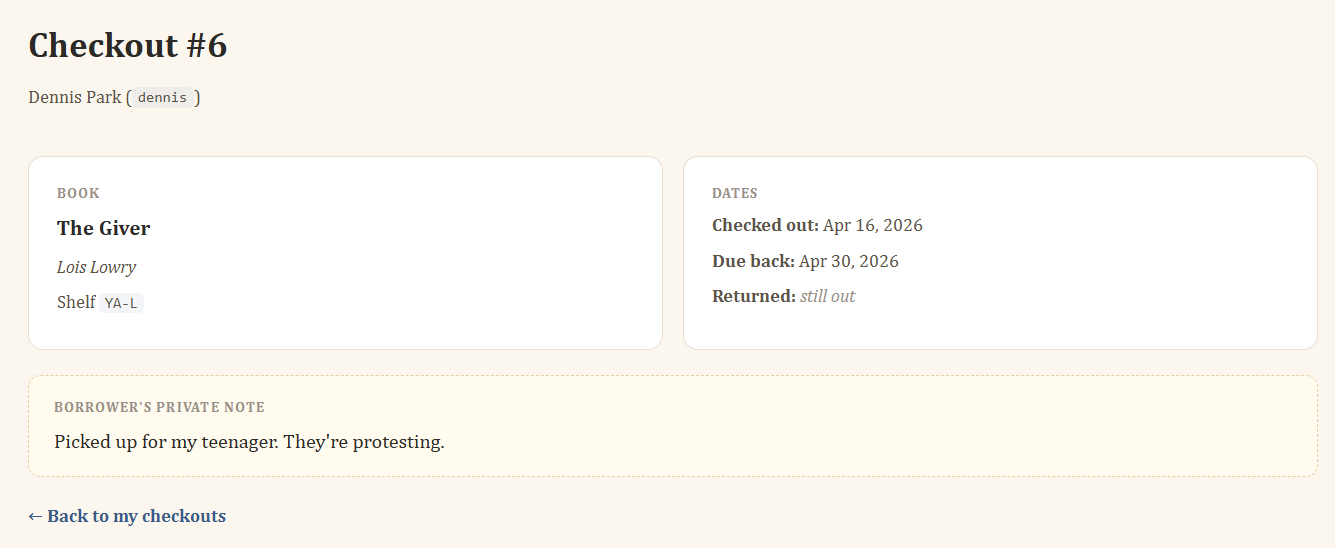Click the Apr 16, 2026 date

click(x=872, y=225)
